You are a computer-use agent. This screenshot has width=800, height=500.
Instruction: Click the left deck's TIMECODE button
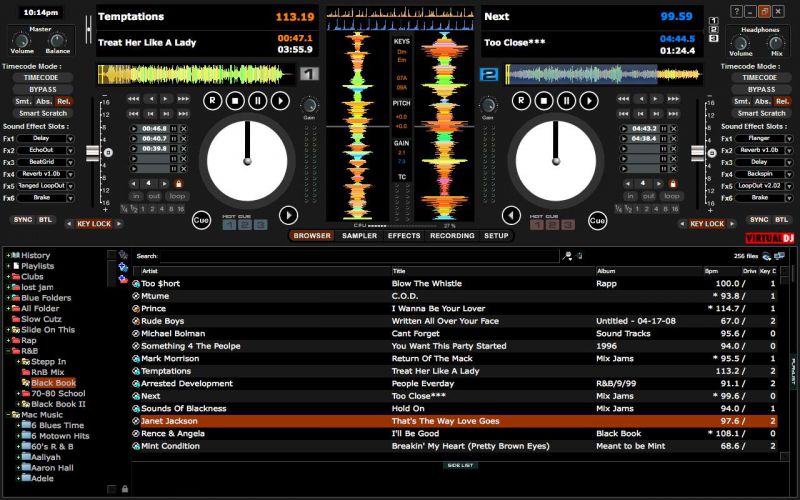coord(42,78)
